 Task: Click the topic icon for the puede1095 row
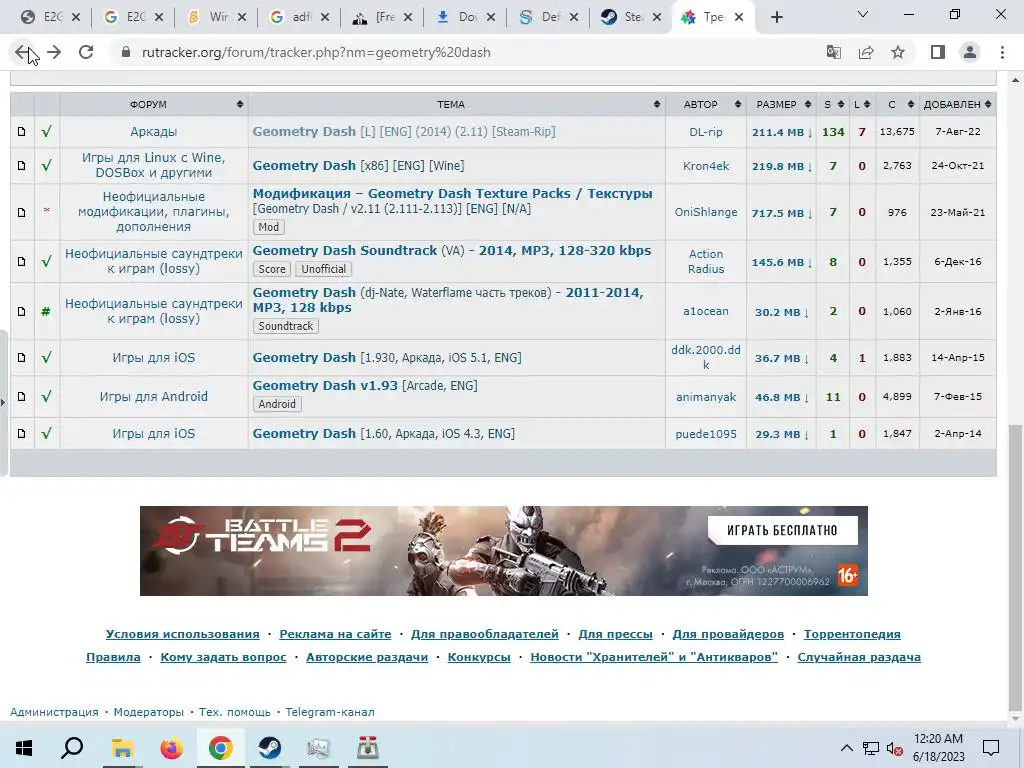tap(22, 434)
